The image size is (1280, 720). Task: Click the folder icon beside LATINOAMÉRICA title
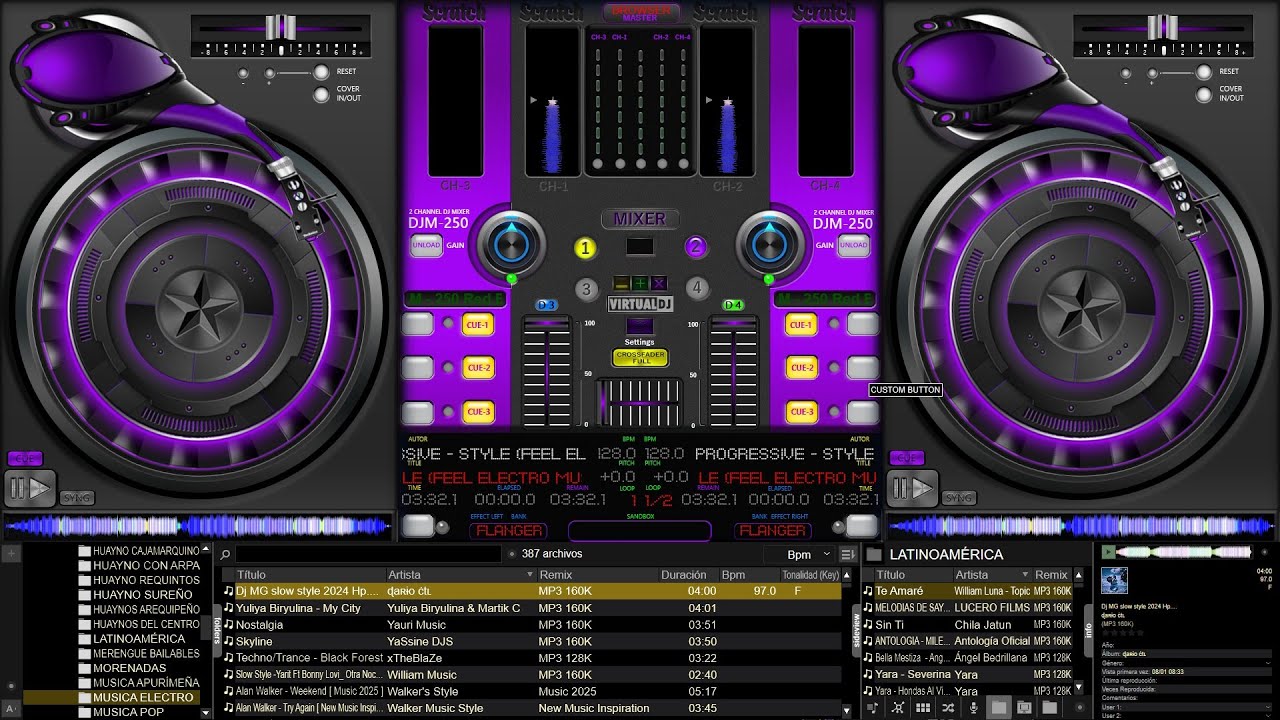[874, 554]
